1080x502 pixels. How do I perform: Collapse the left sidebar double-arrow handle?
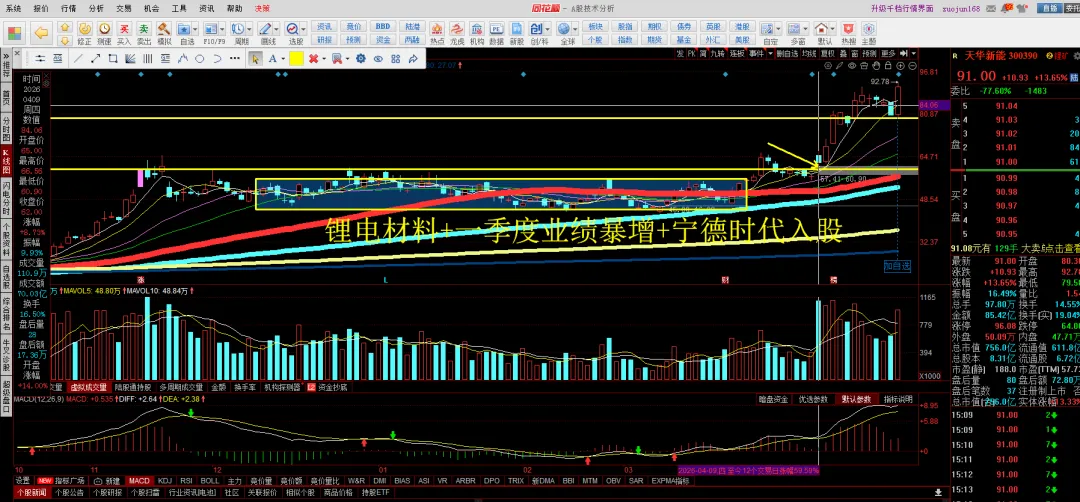(6, 56)
